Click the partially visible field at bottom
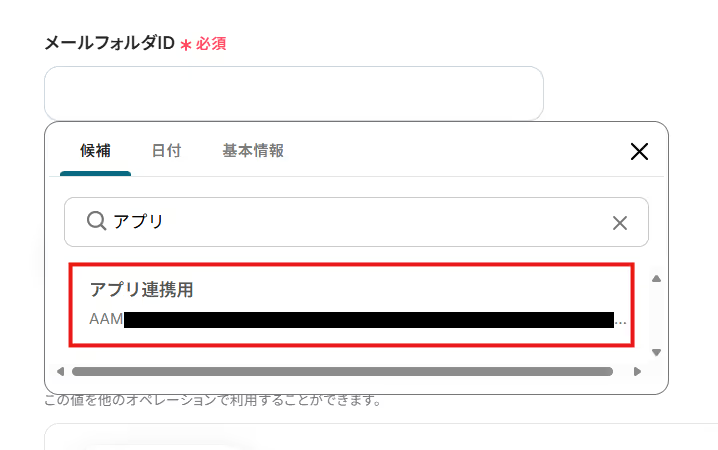This screenshot has width=718, height=450. [380, 438]
